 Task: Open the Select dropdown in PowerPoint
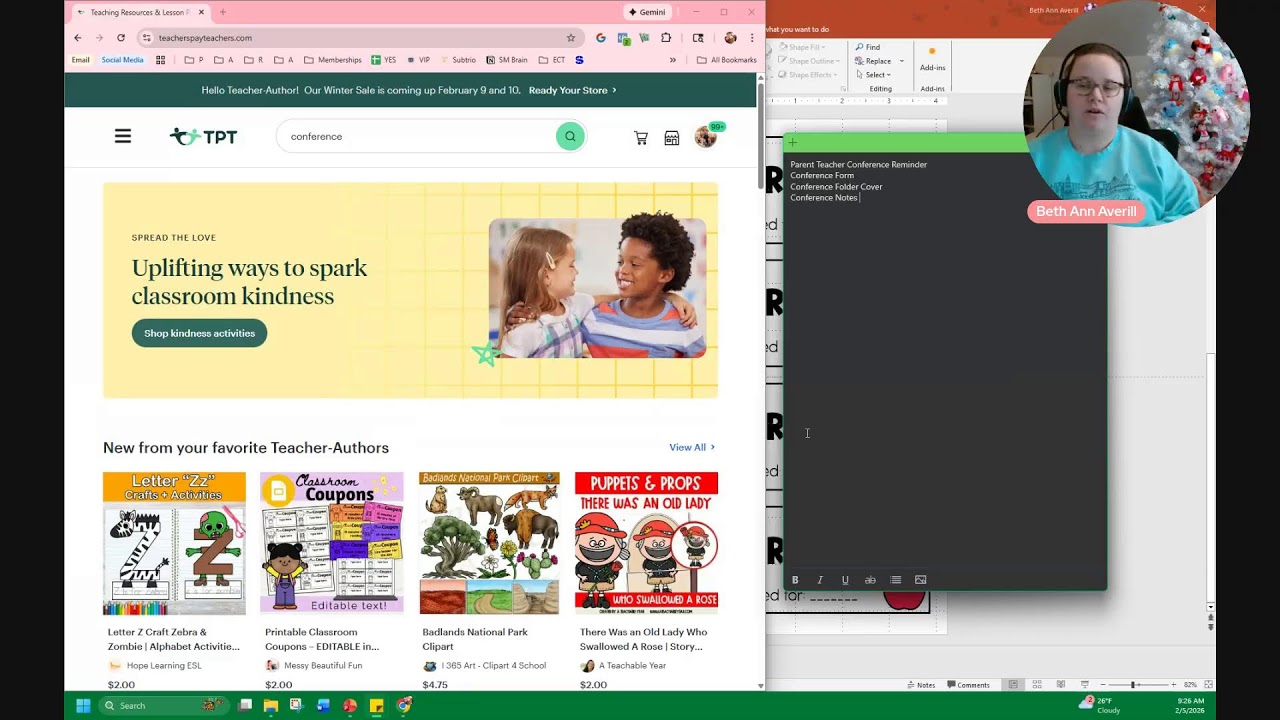(x=872, y=75)
